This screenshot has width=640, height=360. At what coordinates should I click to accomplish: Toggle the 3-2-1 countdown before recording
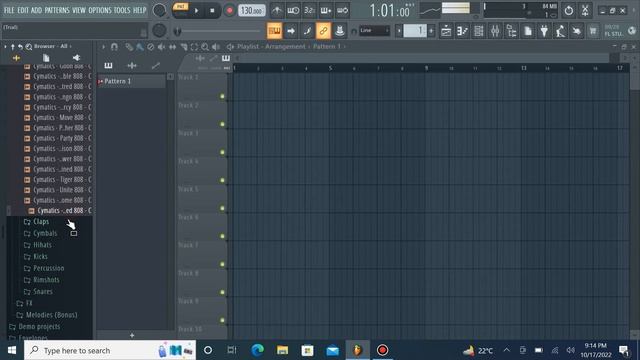tap(309, 11)
